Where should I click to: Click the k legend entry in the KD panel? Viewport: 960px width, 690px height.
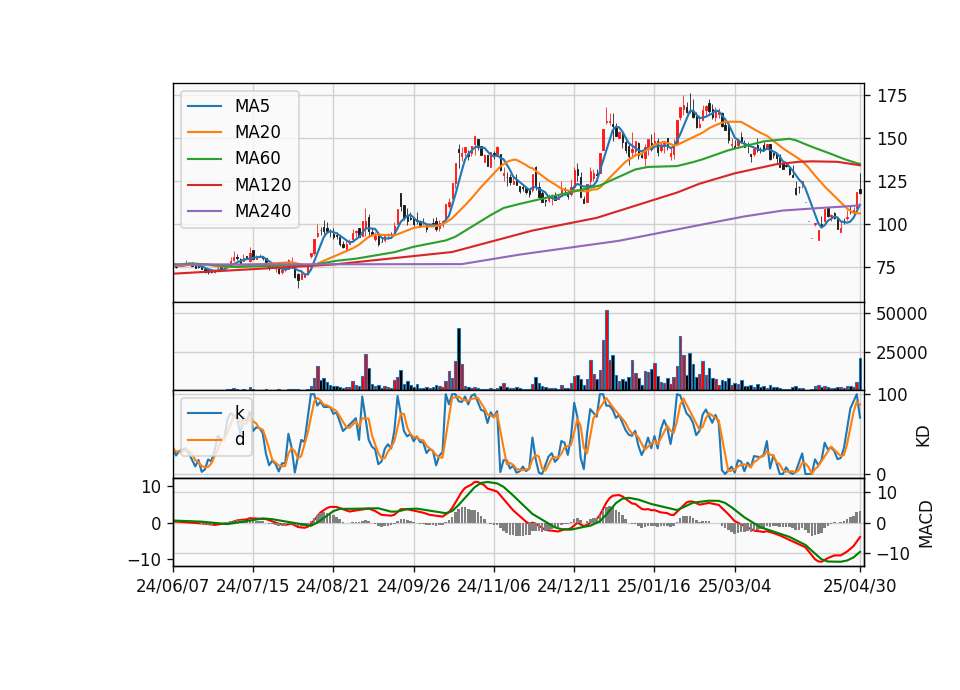tap(239, 413)
